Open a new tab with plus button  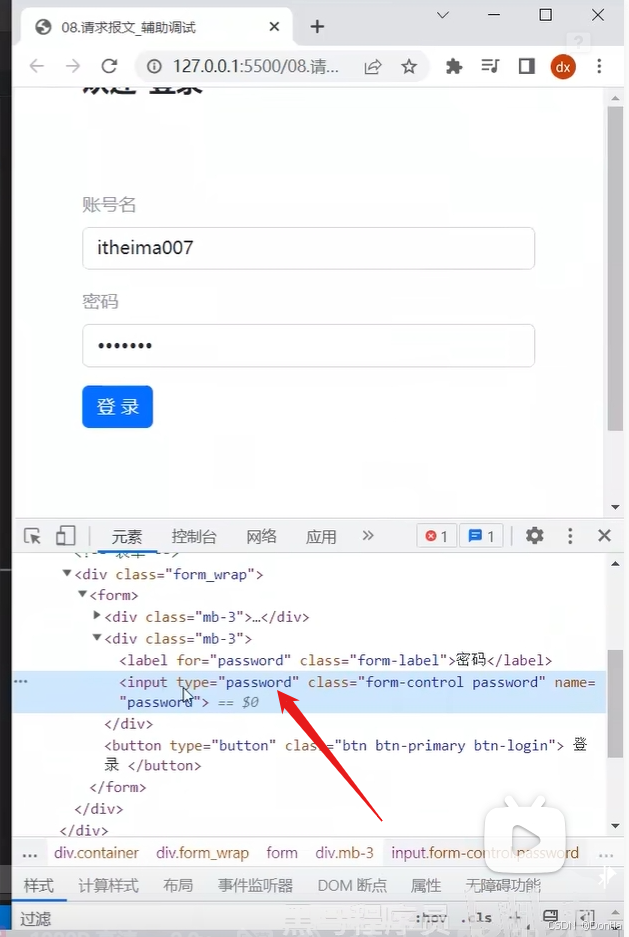pyautogui.click(x=317, y=26)
